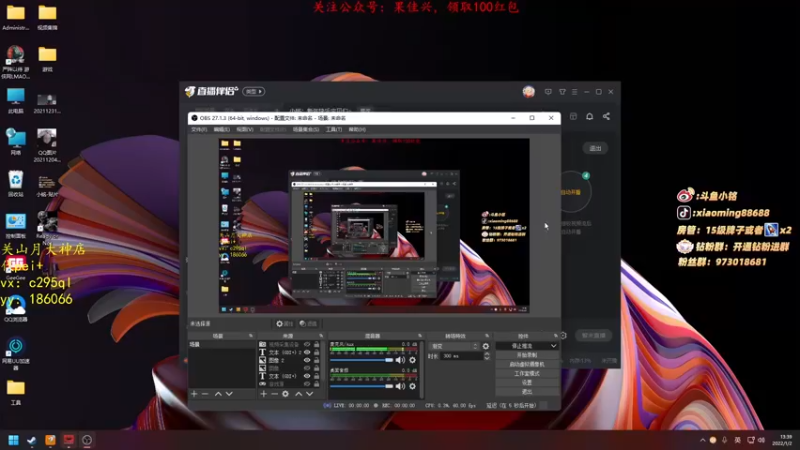Open the stop streaming button dropdown arrow
The width and height of the screenshot is (800, 450).
pyautogui.click(x=553, y=346)
